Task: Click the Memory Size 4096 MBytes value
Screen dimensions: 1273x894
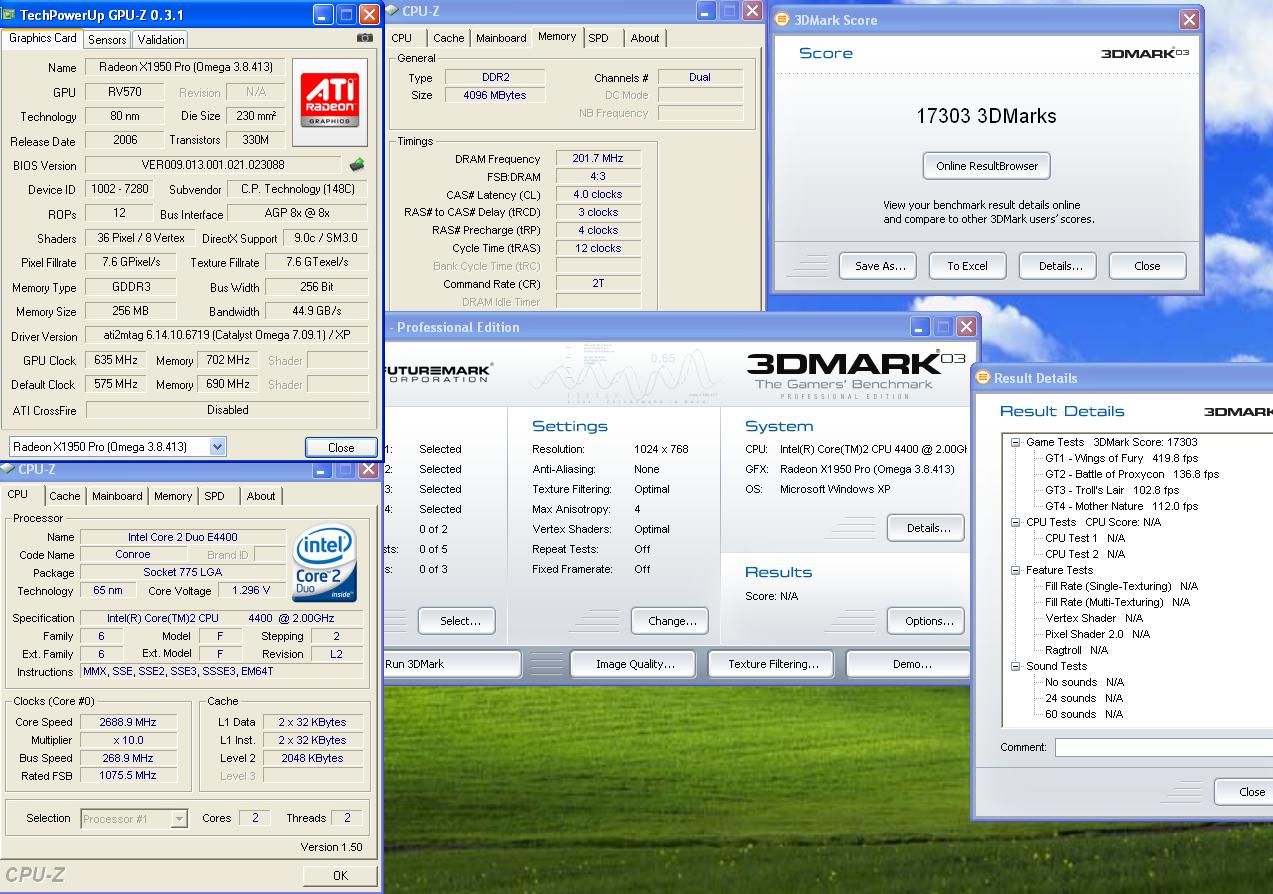Action: click(497, 95)
